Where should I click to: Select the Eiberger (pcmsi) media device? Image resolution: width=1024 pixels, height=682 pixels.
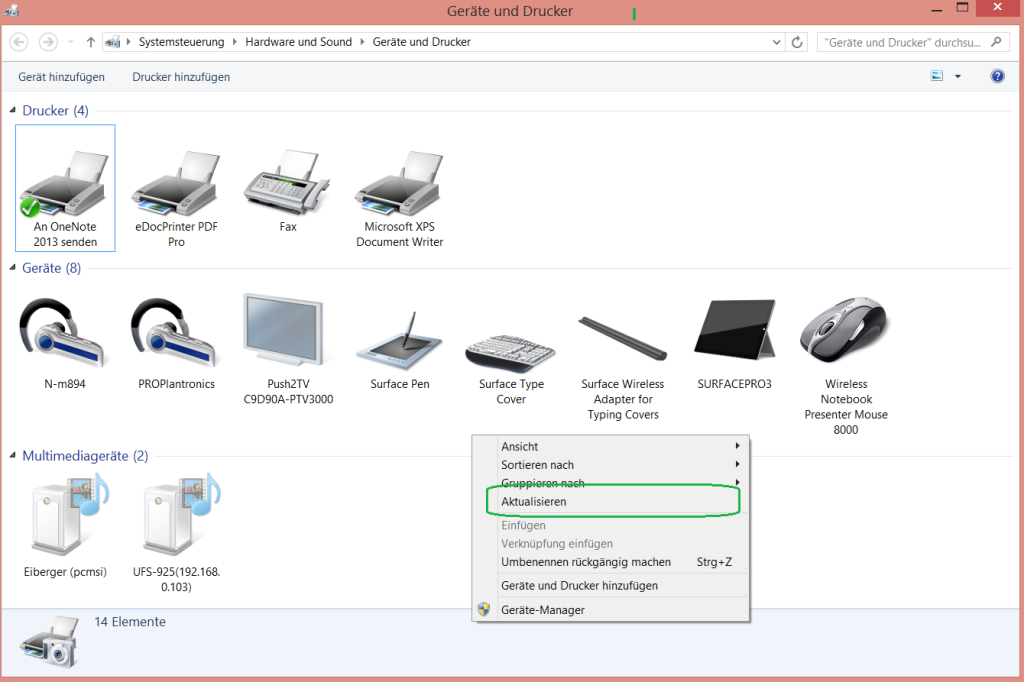[x=65, y=526]
